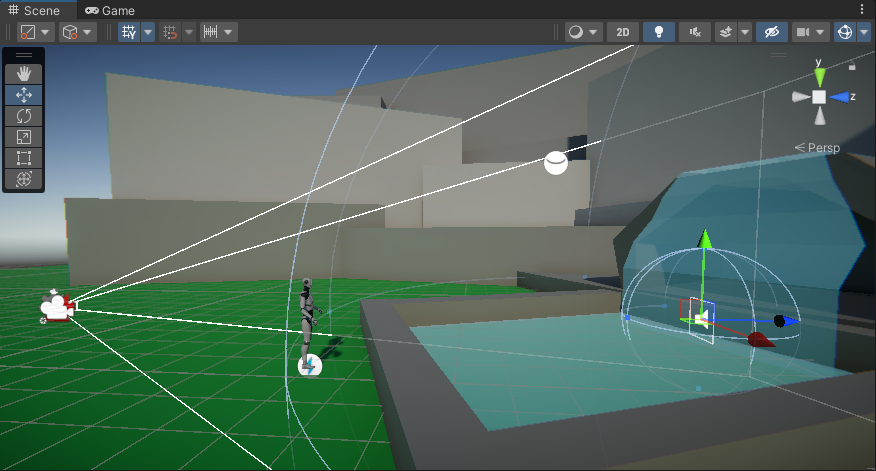Toggle 2D view mode
The image size is (876, 471).
[622, 32]
